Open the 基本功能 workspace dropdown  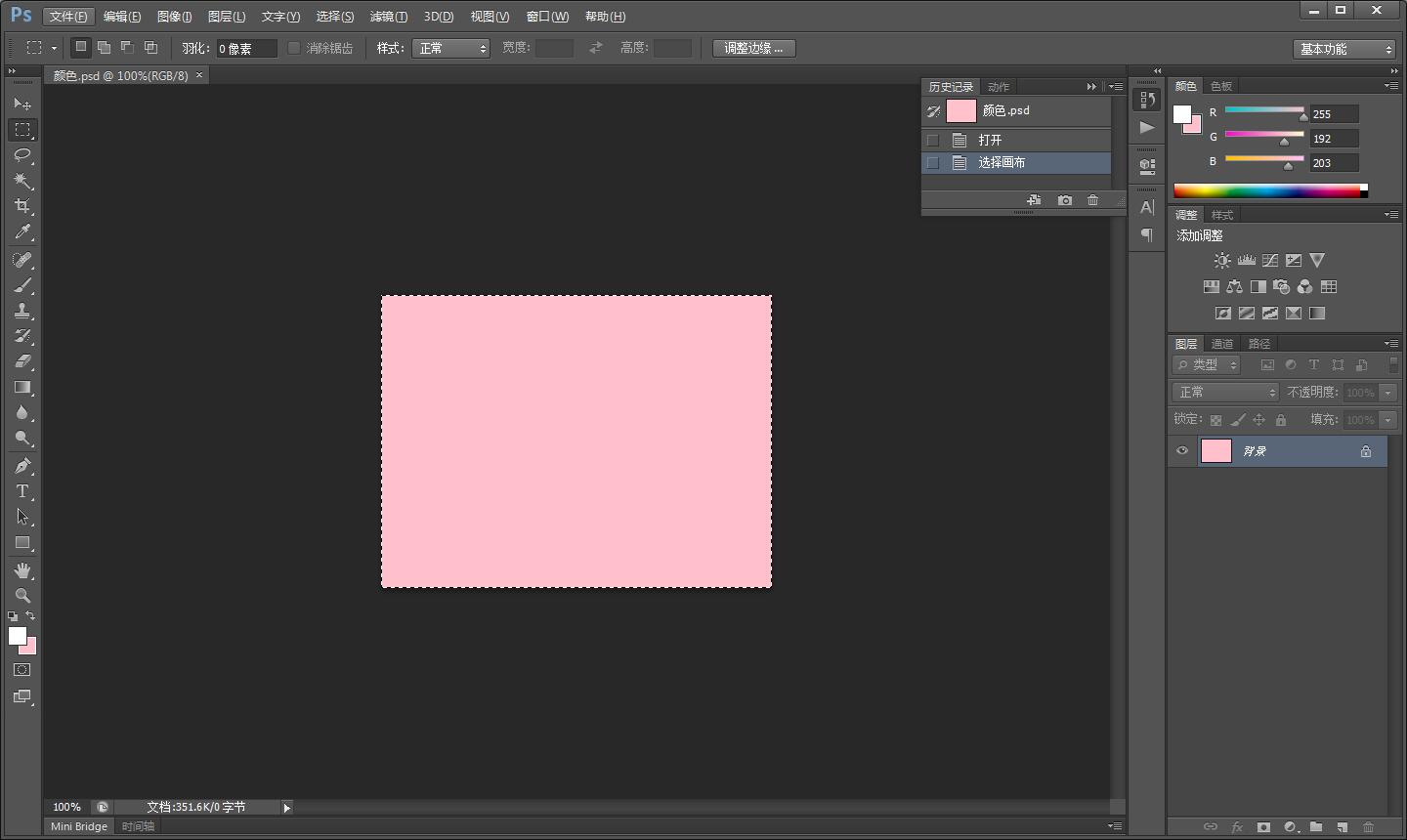coord(1344,49)
